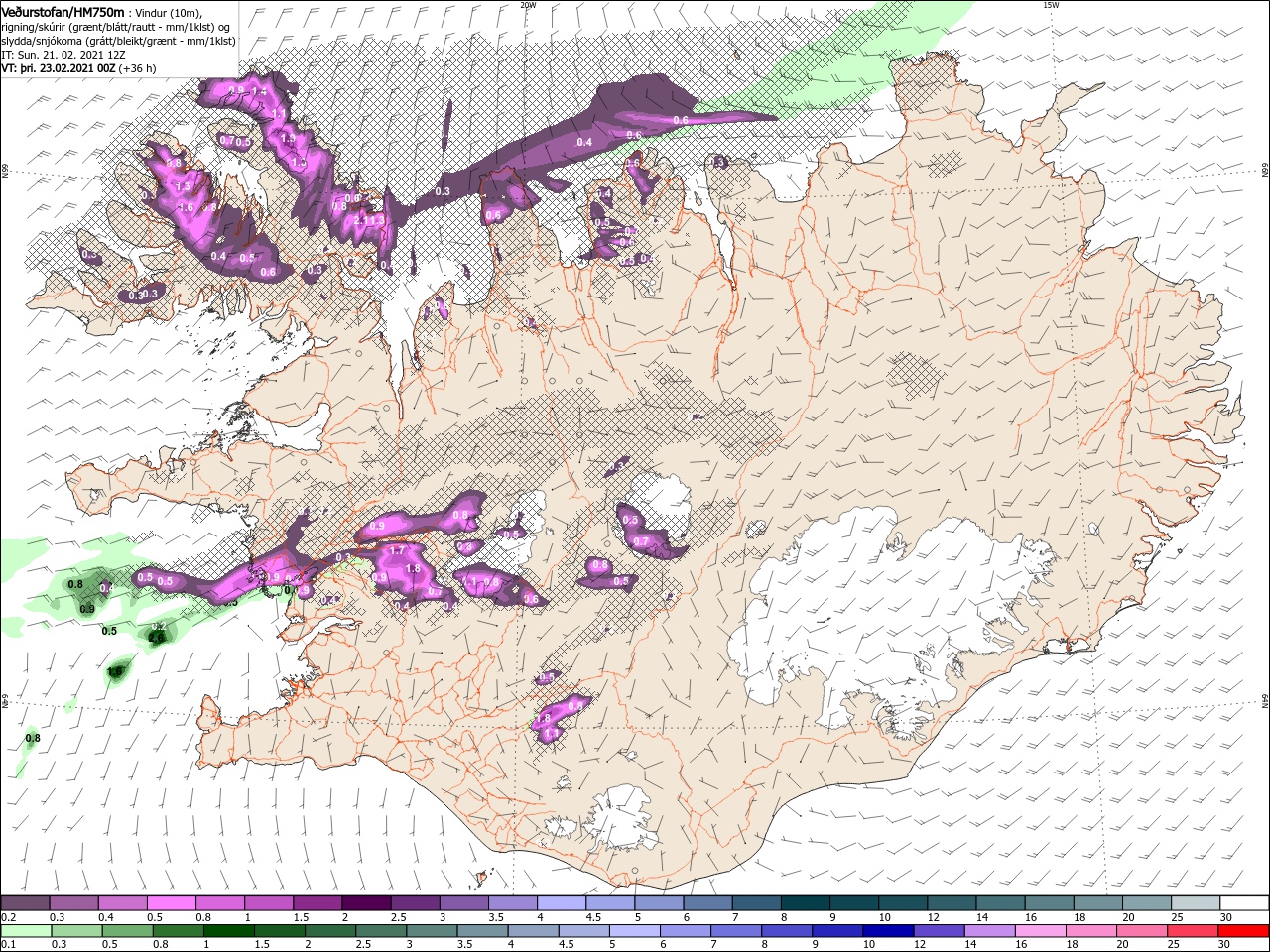Screen dimensions: 1270x952
Task: Click the '0.8' rain value at far left bottom
Action: [x=33, y=738]
